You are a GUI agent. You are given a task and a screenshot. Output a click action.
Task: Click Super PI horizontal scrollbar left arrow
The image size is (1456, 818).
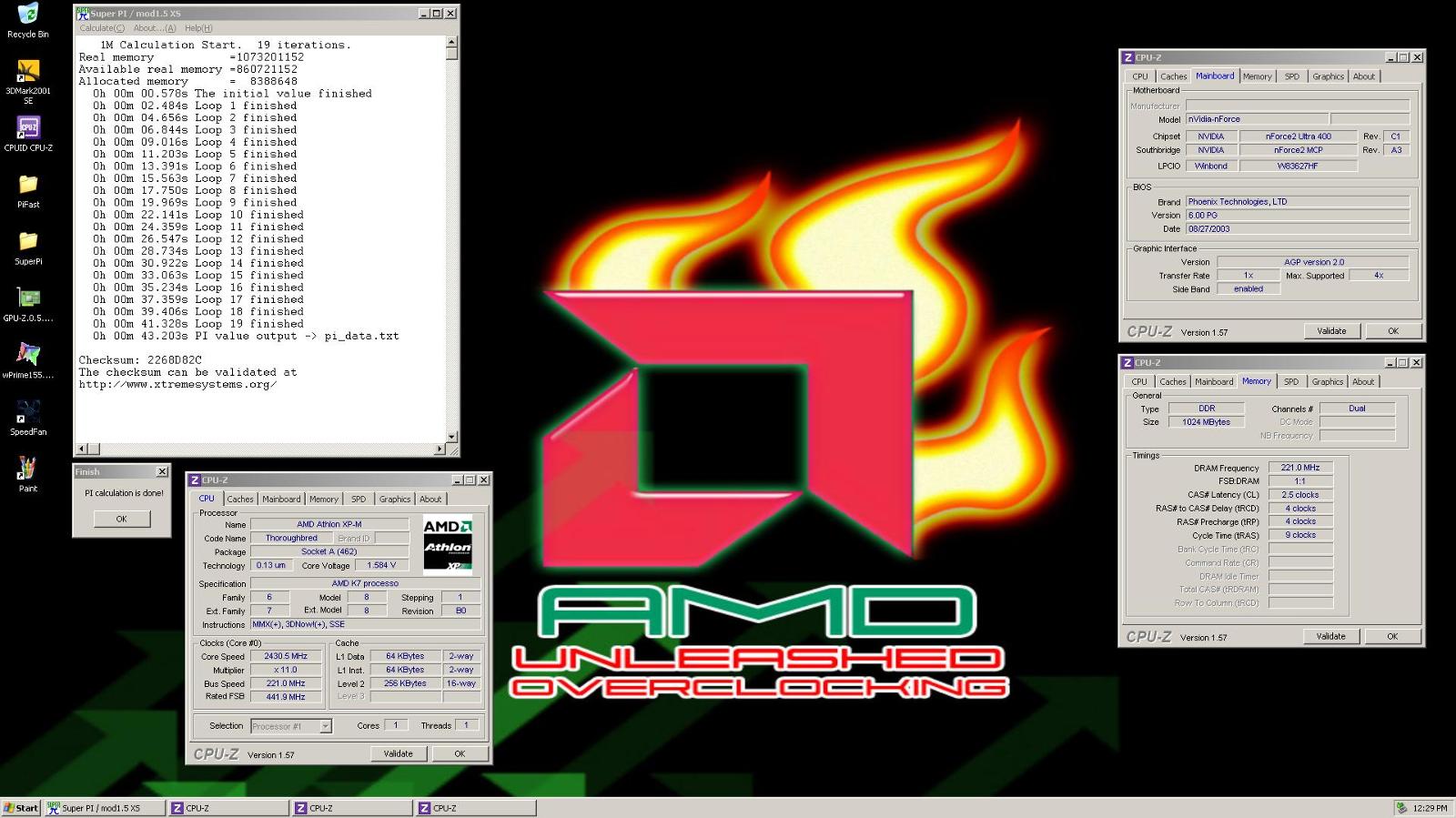(x=83, y=449)
